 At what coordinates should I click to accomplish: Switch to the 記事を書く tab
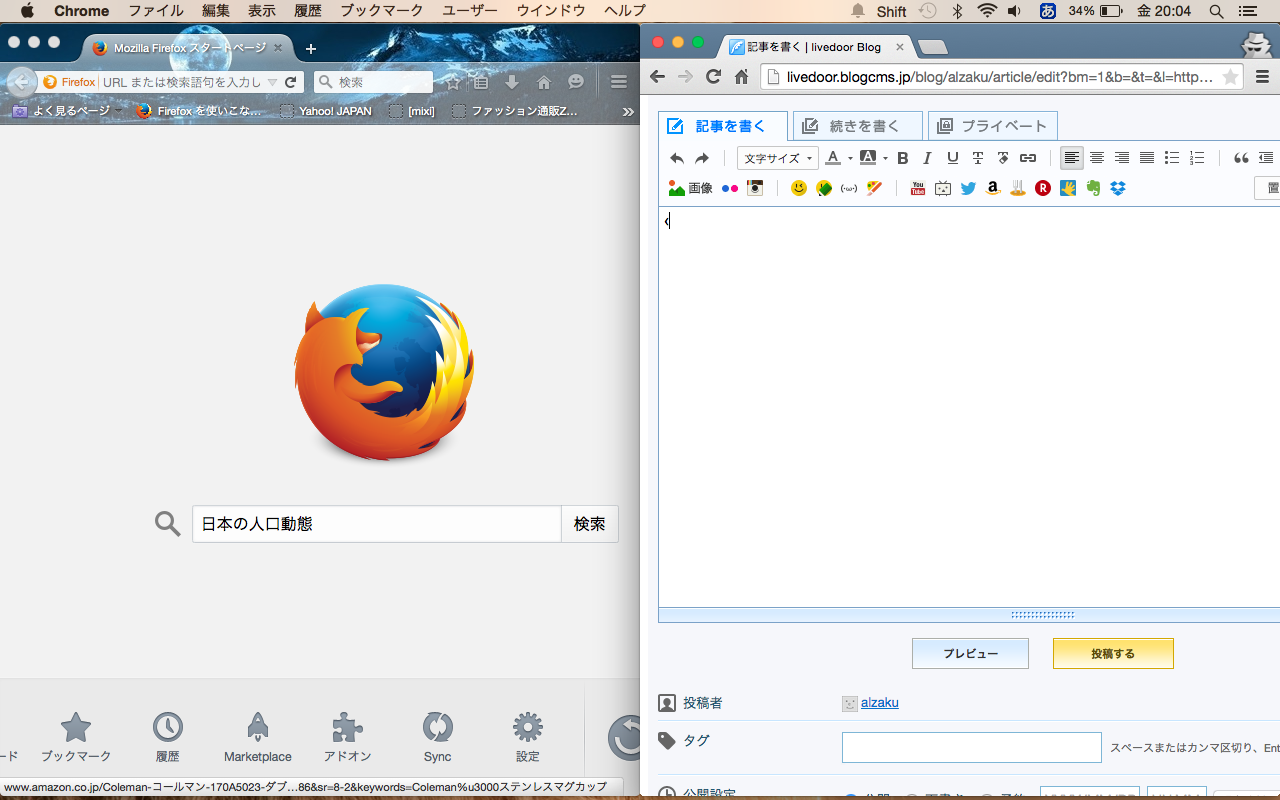click(x=723, y=126)
